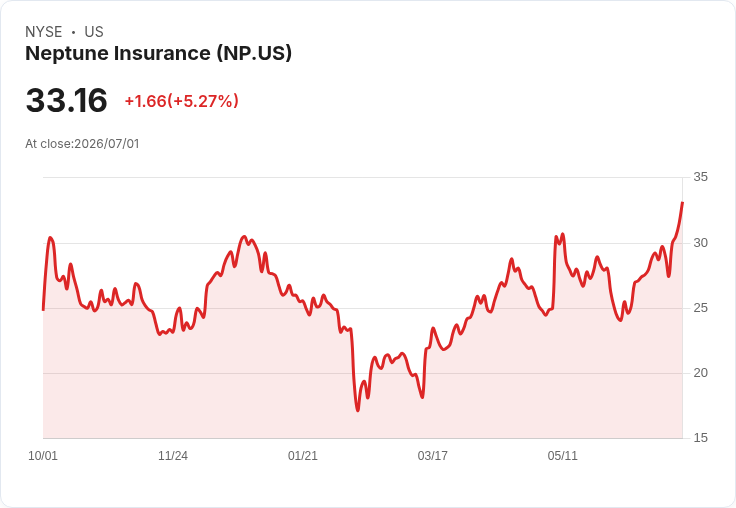The image size is (736, 508).
Task: Click the 35 horizontal gridline at chart top
Action: (x=363, y=177)
